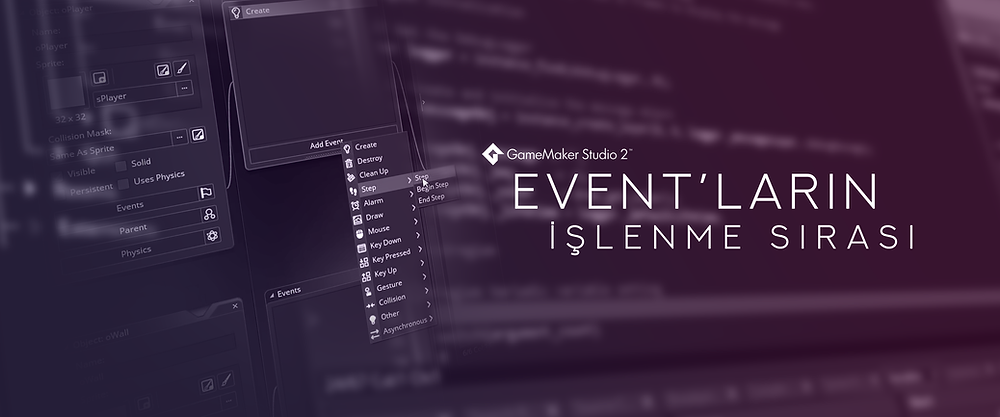Click the sPlayer sprite name field
This screenshot has width=1000, height=417.
(135, 98)
